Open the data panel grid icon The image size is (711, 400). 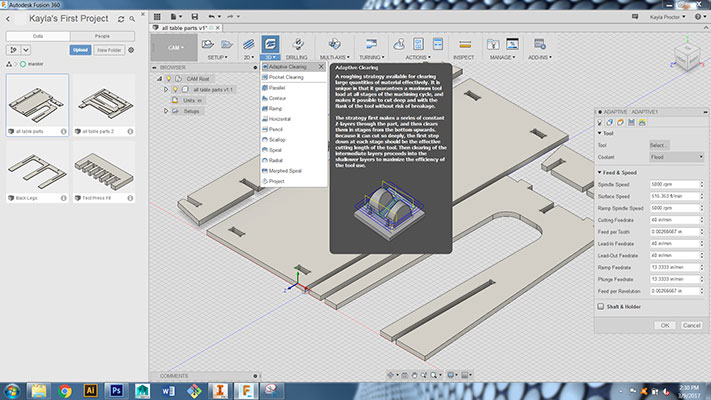click(x=157, y=17)
